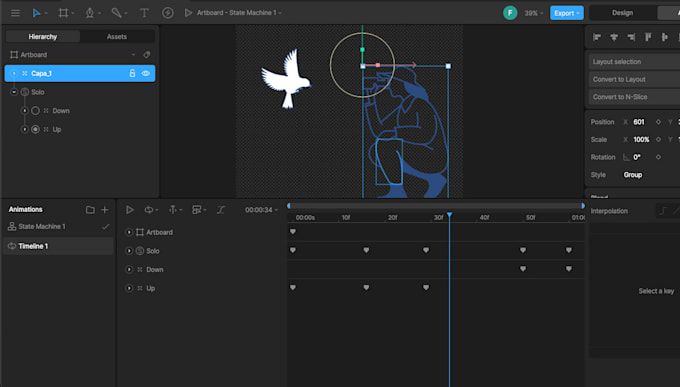Screen dimensions: 680x387
Task: Select Timeline 1 animation
Action: [58, 246]
